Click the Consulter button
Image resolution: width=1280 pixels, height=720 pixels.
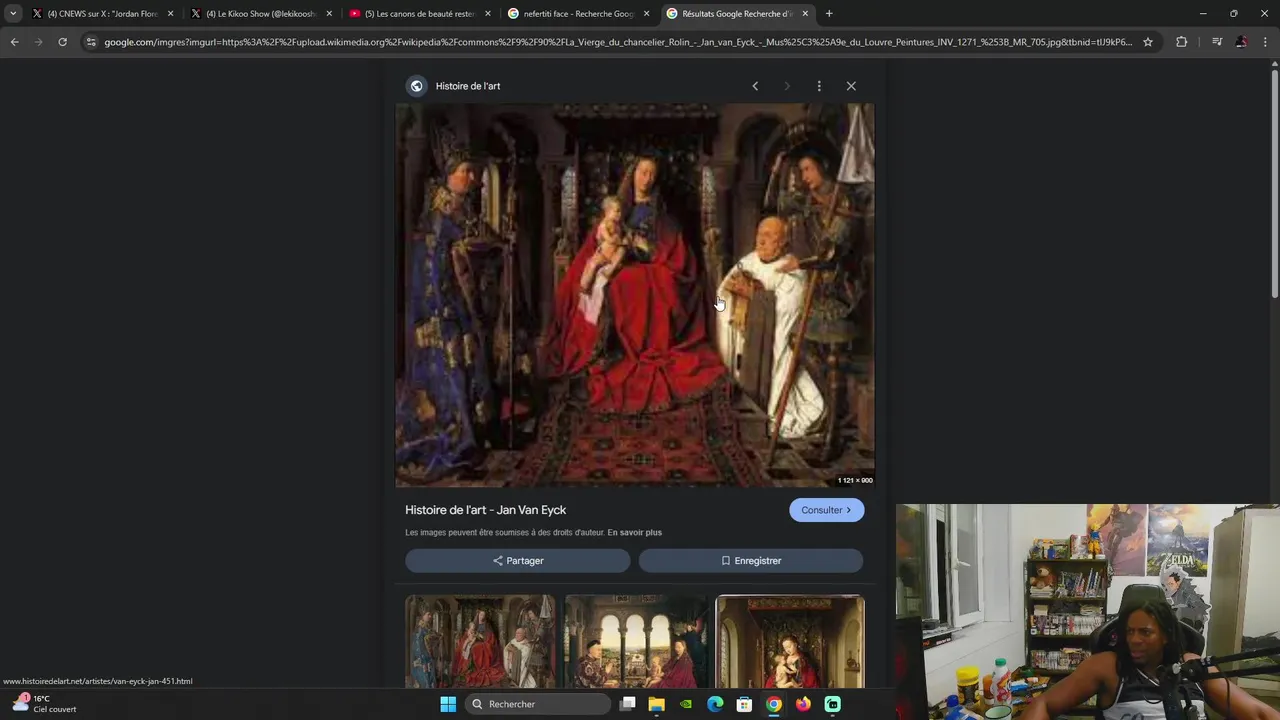(826, 510)
